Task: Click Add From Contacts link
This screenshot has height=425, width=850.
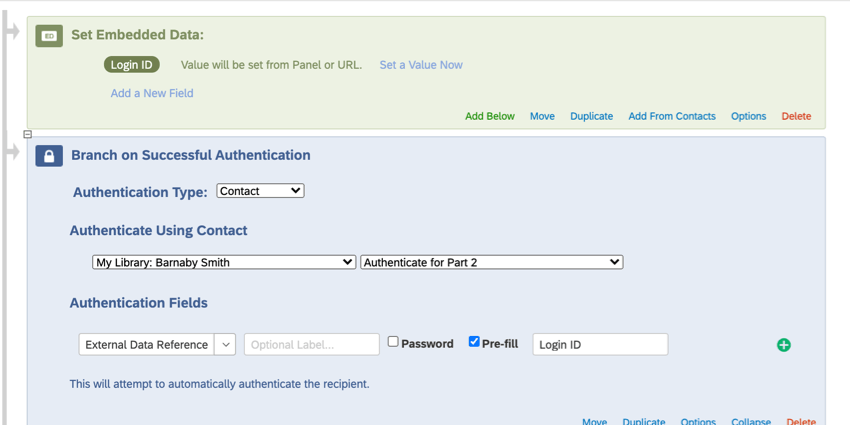Action: coord(672,116)
